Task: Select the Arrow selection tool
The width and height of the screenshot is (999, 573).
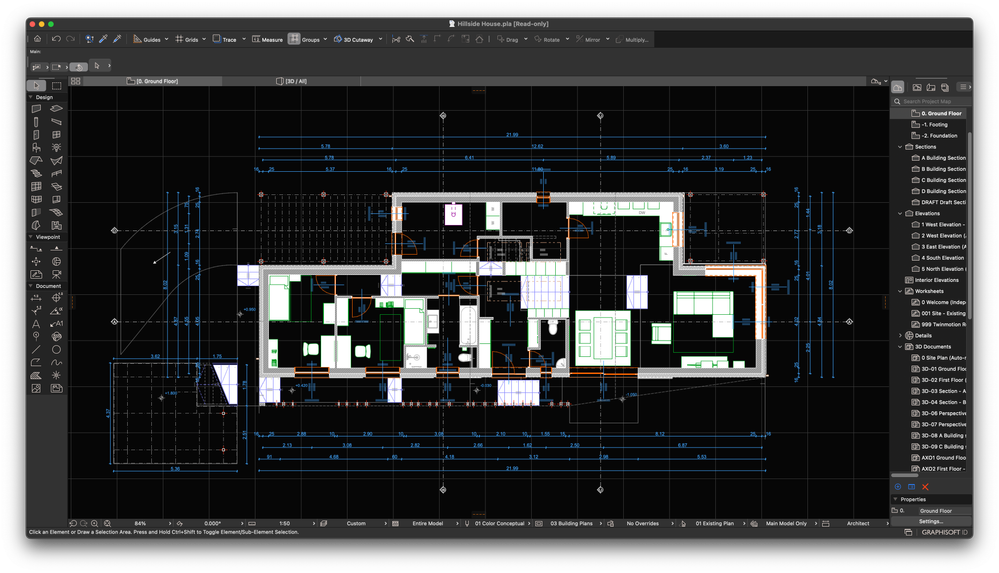Action: (37, 86)
